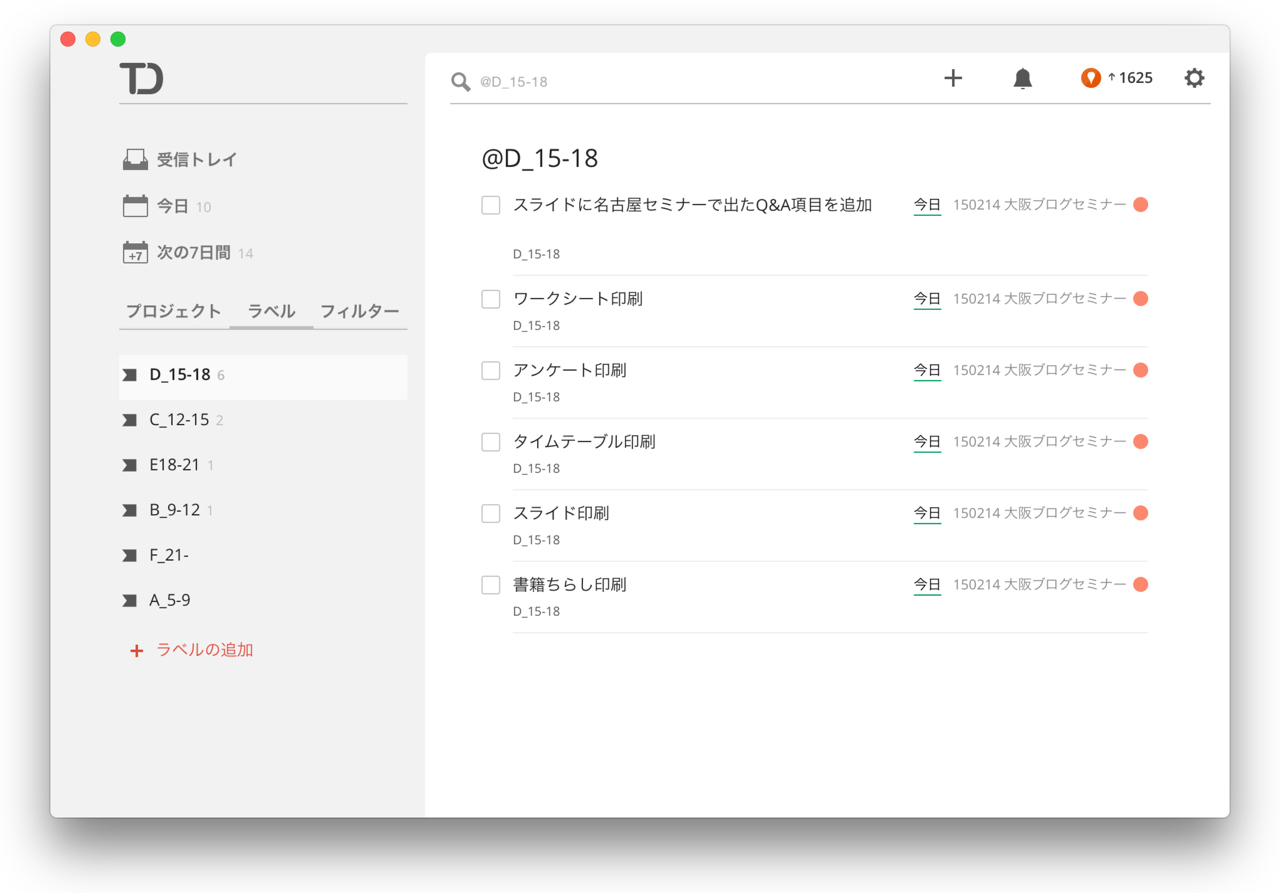This screenshot has width=1280, height=893.
Task: Switch to the プロジェクト tab
Action: 173,311
